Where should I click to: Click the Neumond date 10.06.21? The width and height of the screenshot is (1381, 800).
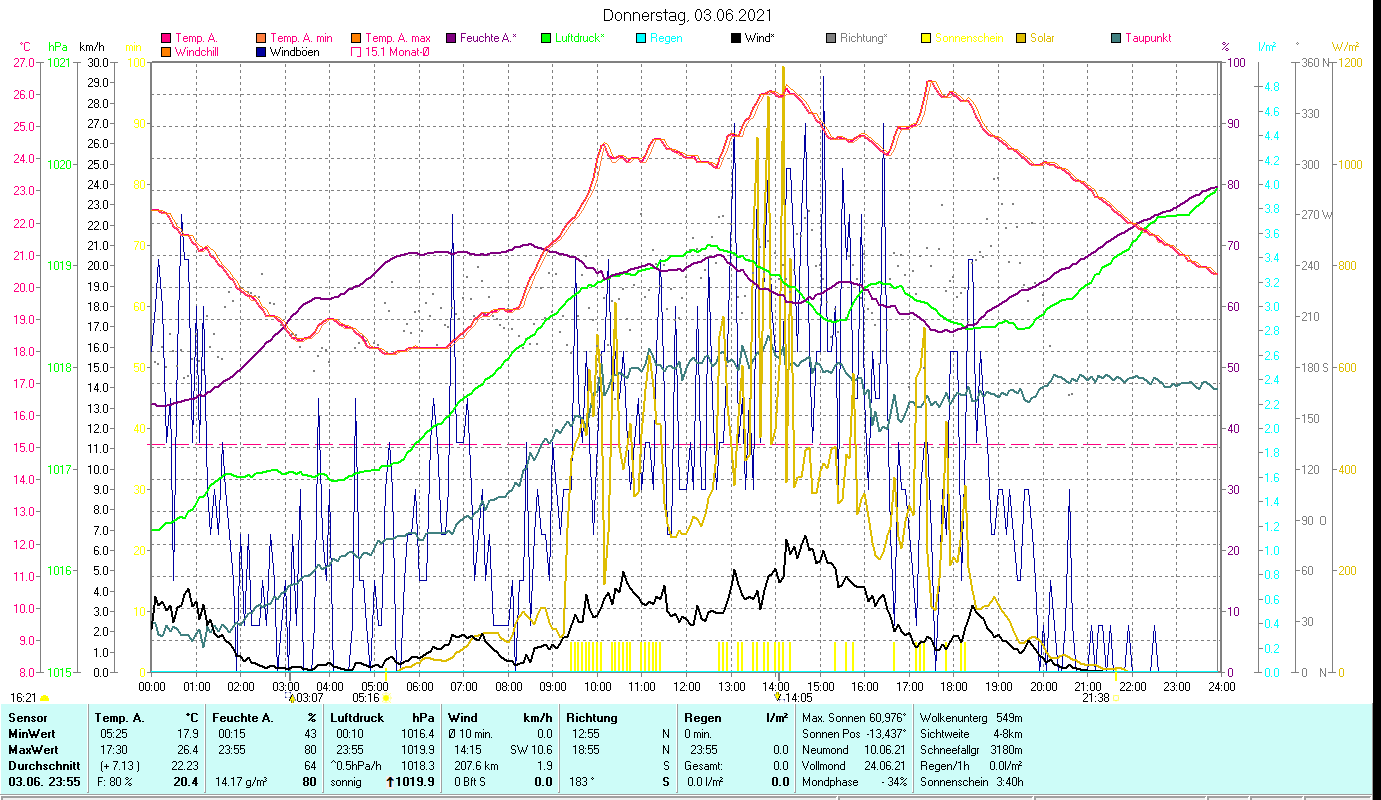pyautogui.click(x=884, y=749)
